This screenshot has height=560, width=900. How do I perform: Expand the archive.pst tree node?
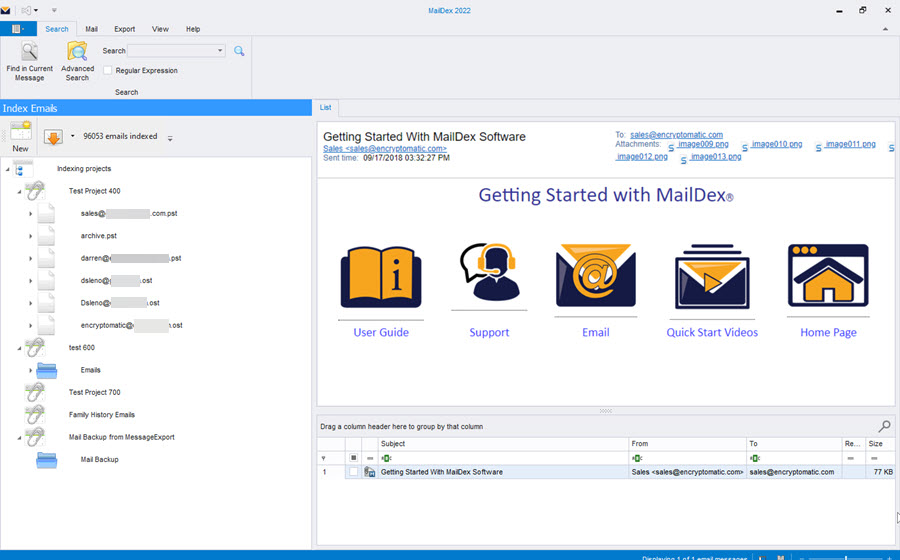coord(30,236)
